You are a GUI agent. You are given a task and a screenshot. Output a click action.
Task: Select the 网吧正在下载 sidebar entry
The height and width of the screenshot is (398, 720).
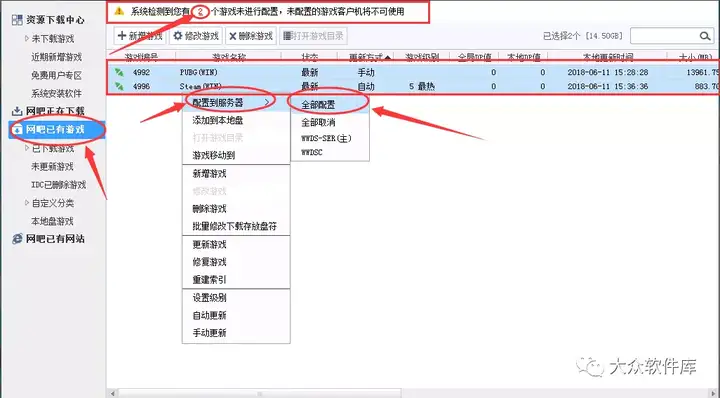pyautogui.click(x=55, y=111)
